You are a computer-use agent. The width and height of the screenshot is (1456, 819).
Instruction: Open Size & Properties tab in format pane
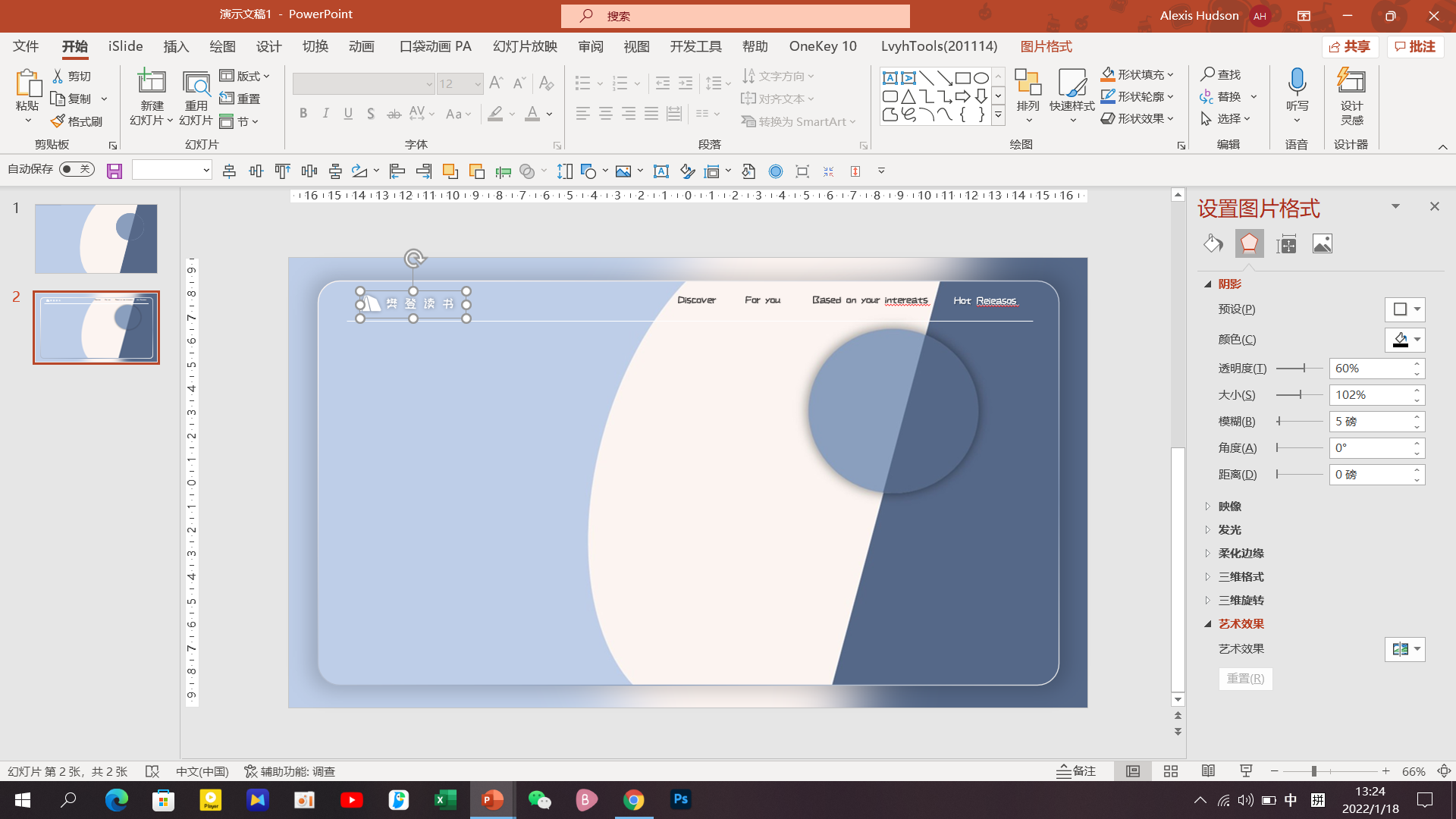(1286, 243)
